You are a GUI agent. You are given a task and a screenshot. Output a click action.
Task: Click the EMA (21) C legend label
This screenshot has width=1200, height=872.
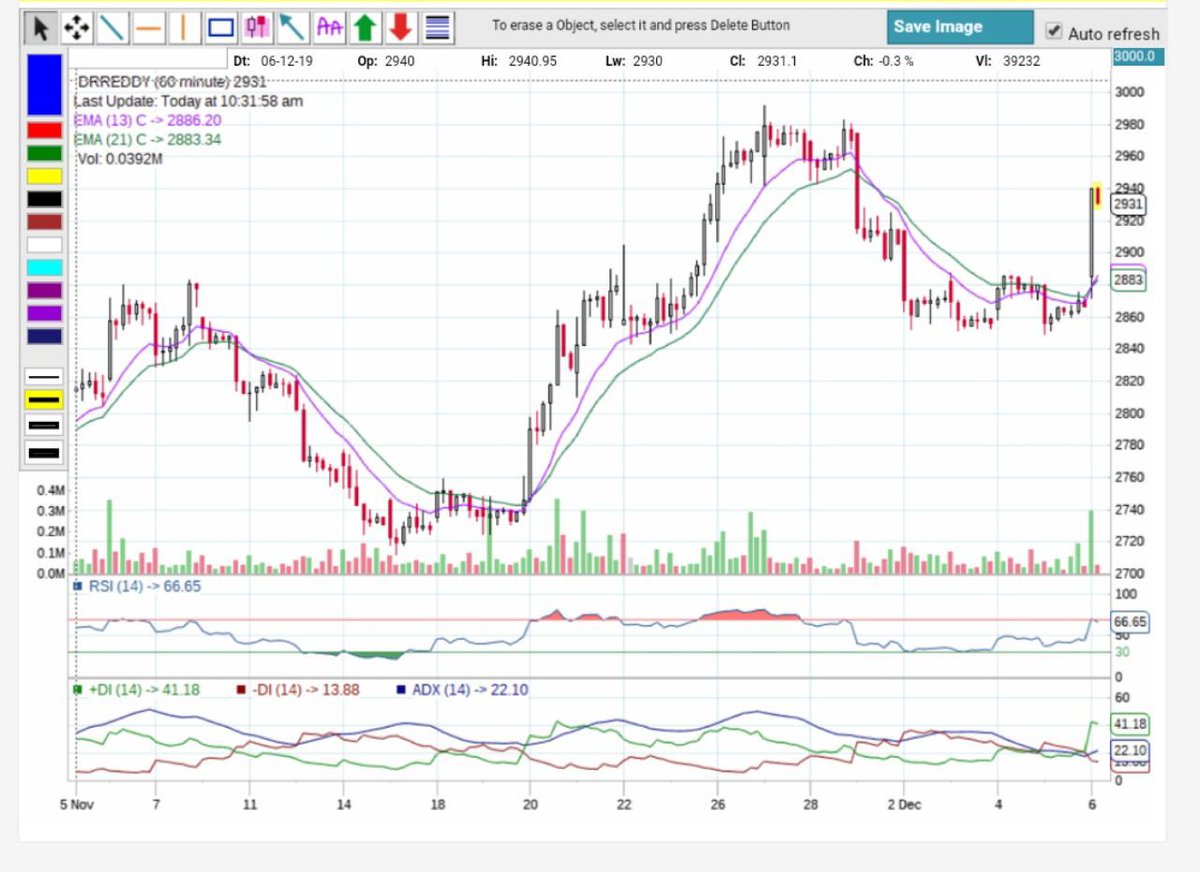(x=148, y=139)
